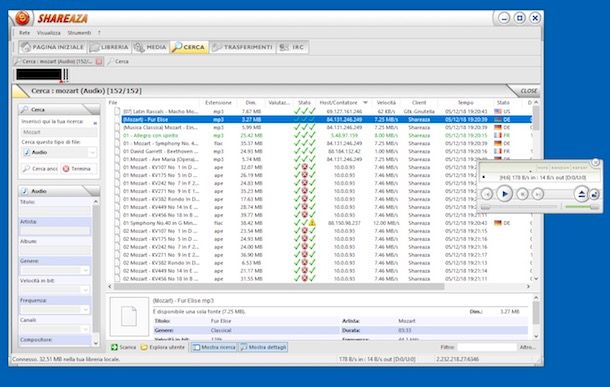Switch to the Trasferimenti tab
Viewport: 610px width, 387px height.
(x=242, y=47)
